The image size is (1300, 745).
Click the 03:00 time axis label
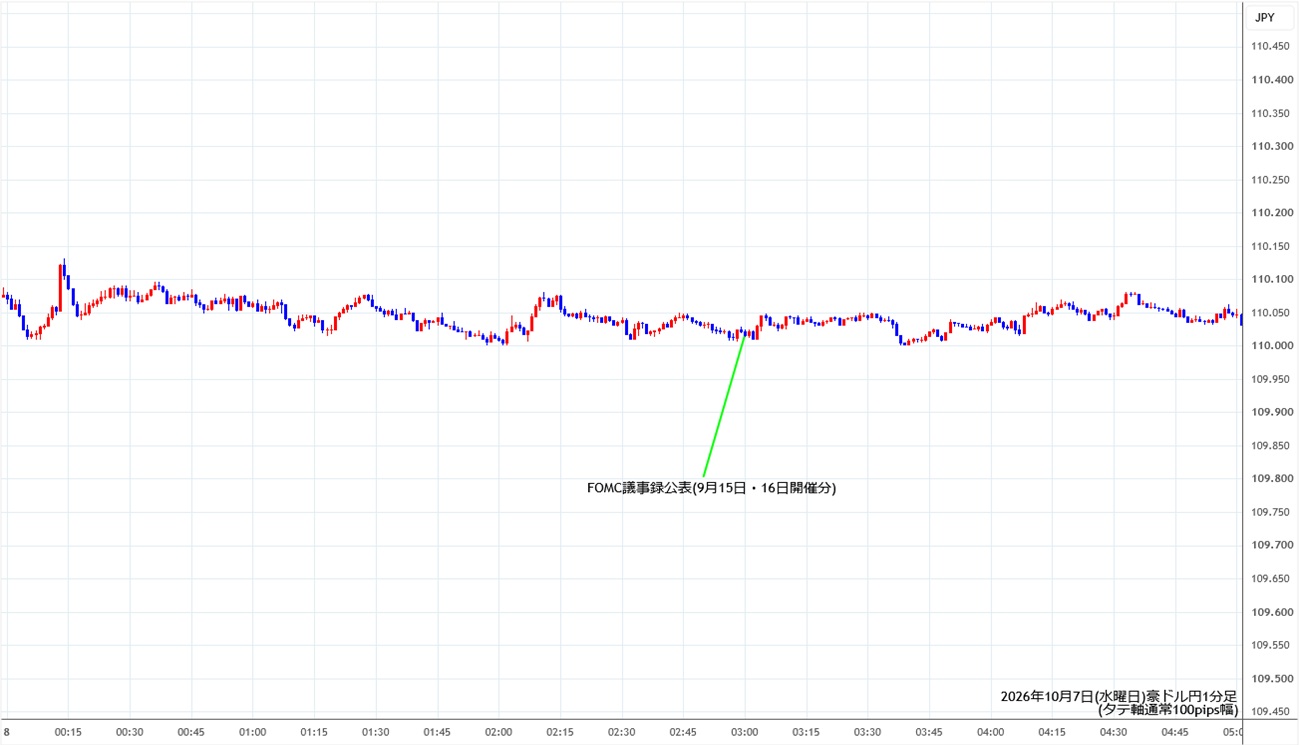[744, 732]
